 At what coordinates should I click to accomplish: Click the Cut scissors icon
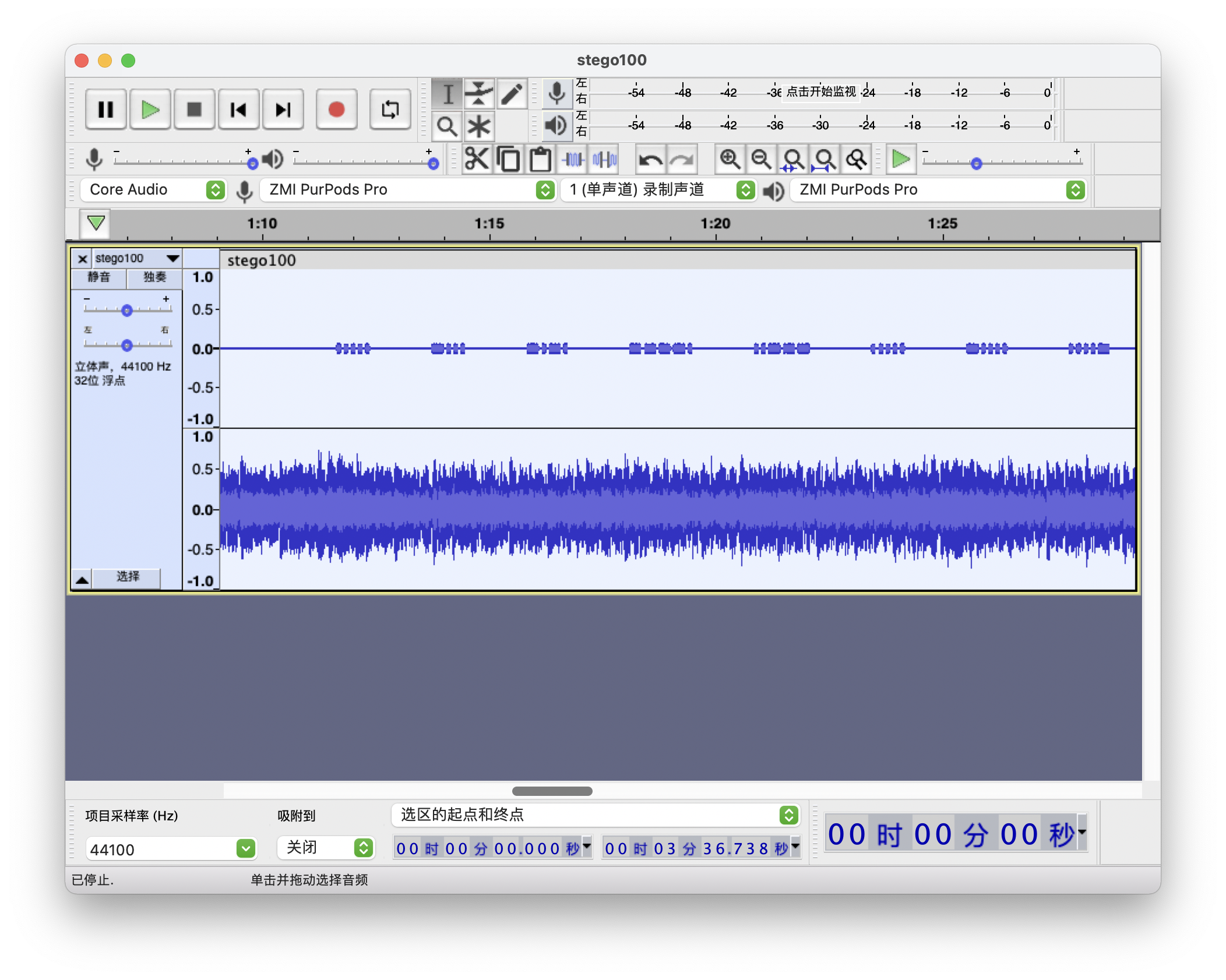[477, 159]
